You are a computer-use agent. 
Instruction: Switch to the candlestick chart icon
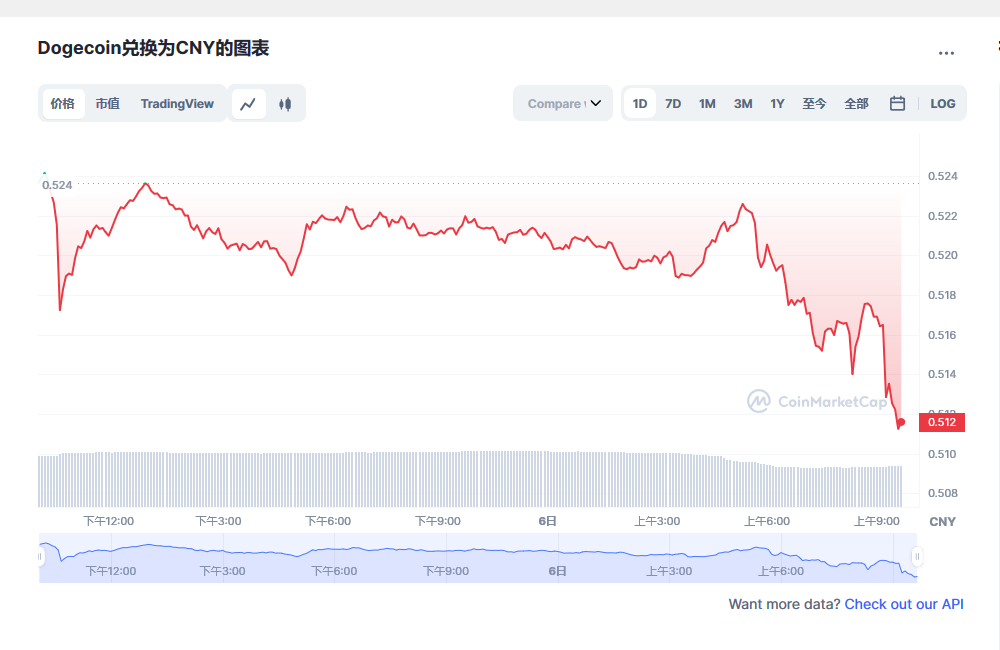click(x=285, y=103)
